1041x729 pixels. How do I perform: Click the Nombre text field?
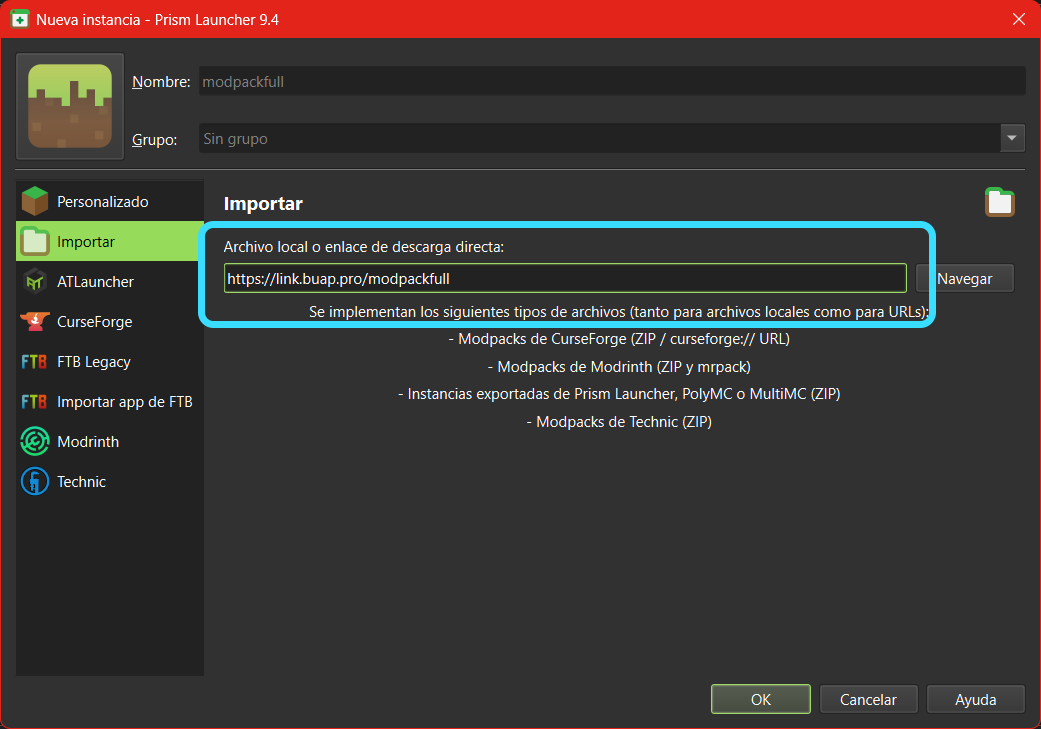click(610, 82)
